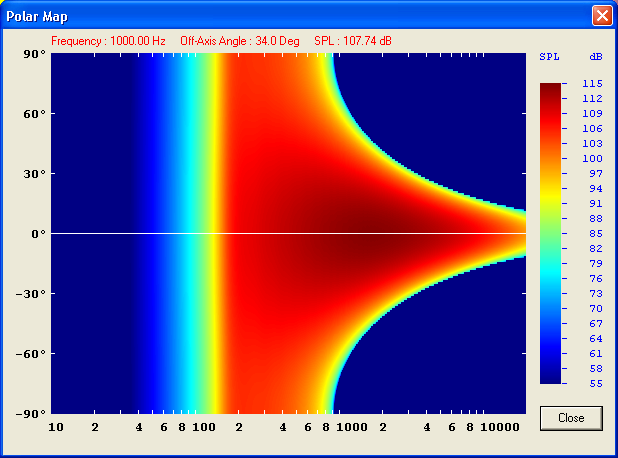Click the 76 dB scale label

coord(596,279)
